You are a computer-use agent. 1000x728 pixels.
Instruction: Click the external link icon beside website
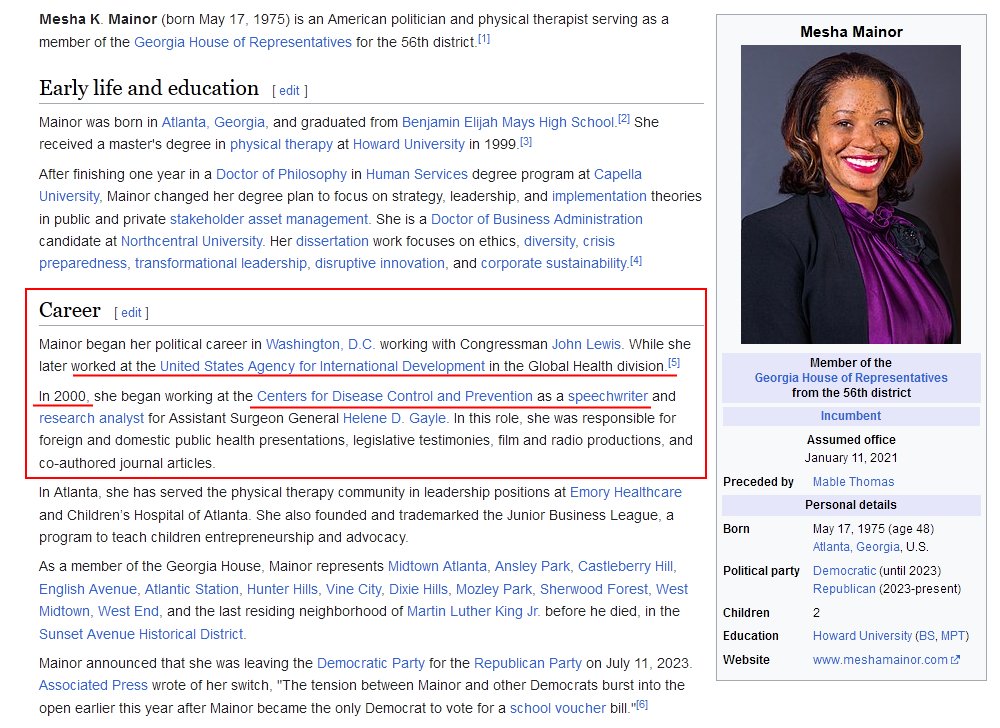(956, 660)
